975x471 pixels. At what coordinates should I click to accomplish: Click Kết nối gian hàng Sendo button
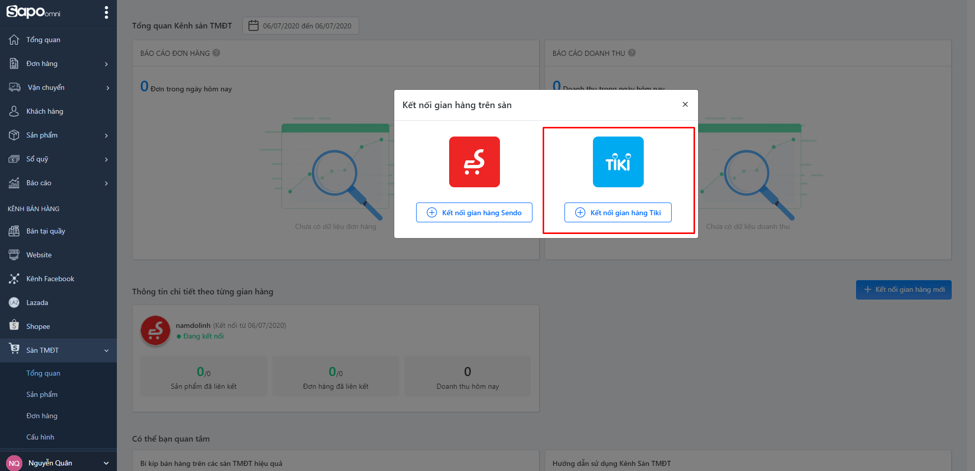pos(474,212)
